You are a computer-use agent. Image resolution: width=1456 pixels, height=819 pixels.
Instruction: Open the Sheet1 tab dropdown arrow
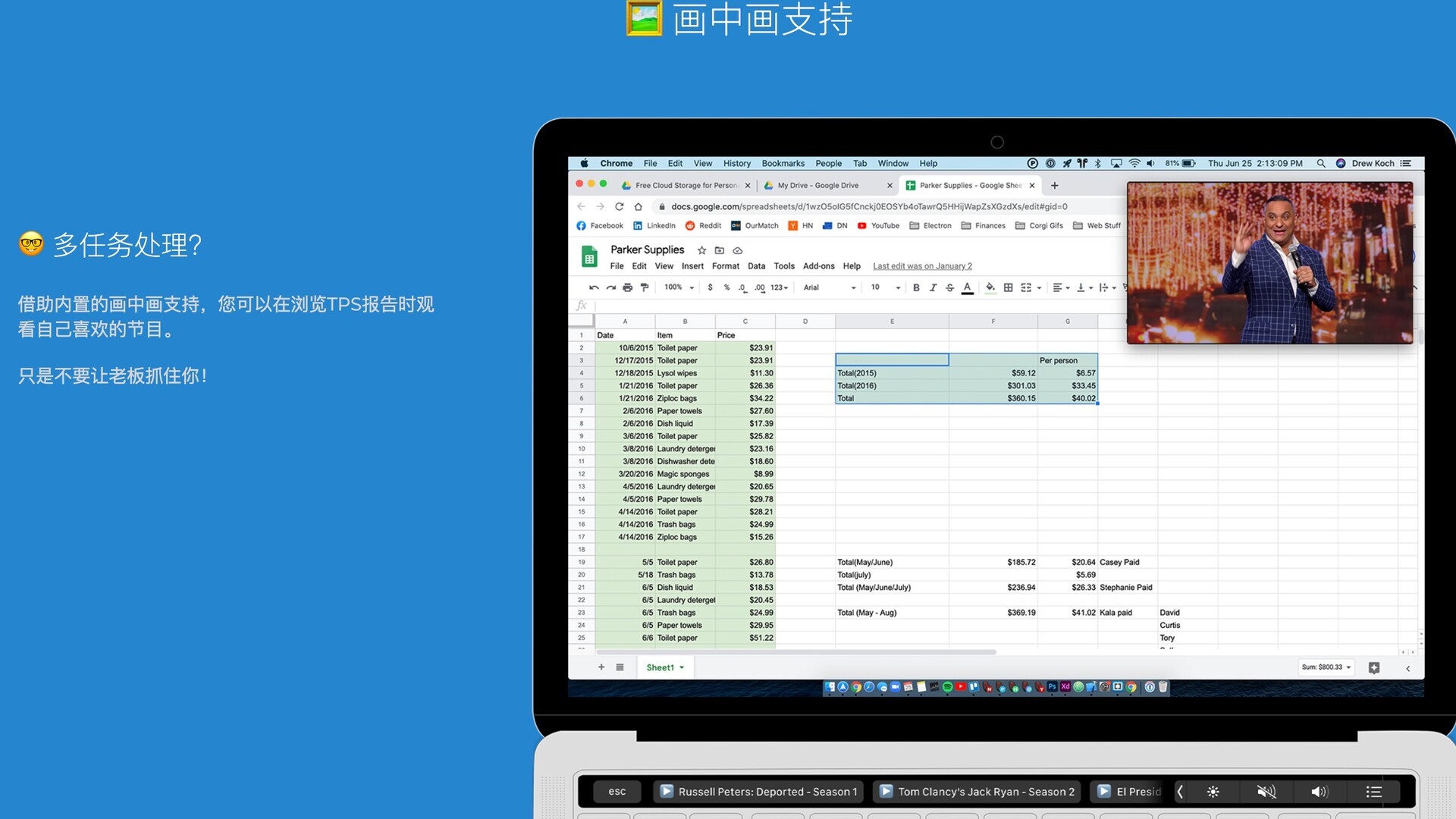tap(682, 667)
